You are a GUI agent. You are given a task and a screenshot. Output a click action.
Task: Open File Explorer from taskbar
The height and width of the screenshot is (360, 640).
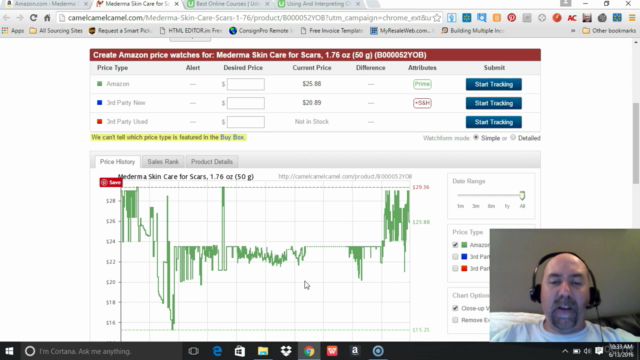click(x=263, y=351)
